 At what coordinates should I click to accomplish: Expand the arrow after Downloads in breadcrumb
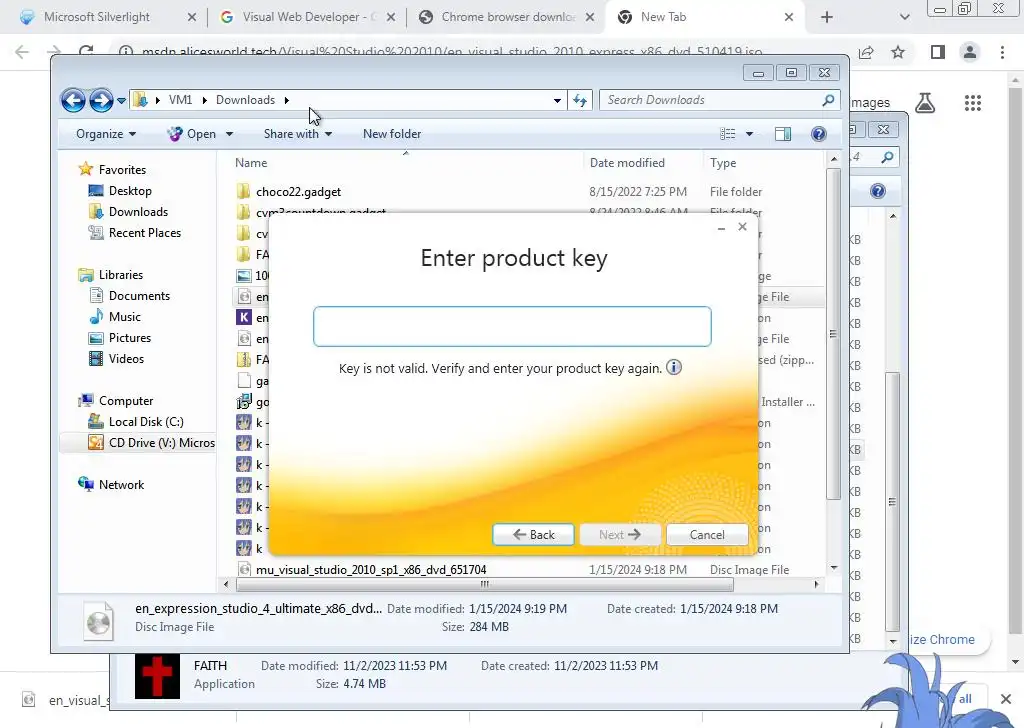pos(287,100)
